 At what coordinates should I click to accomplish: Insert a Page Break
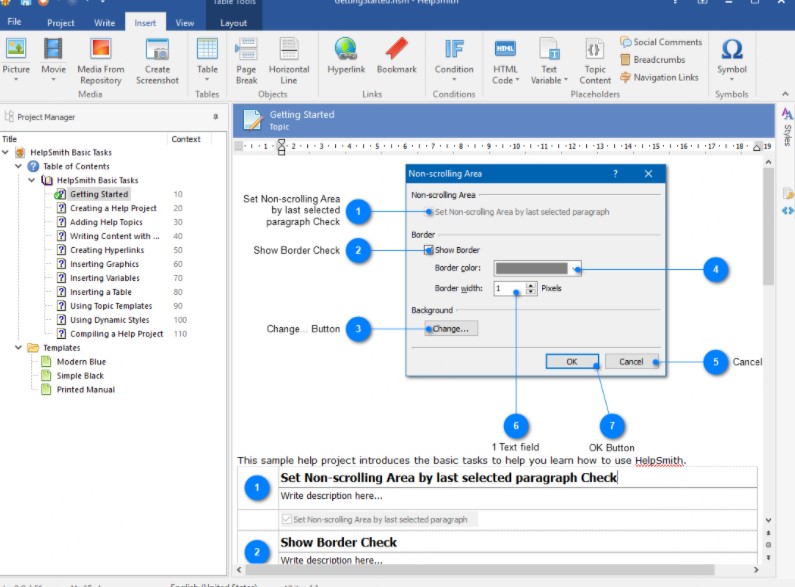pyautogui.click(x=246, y=50)
